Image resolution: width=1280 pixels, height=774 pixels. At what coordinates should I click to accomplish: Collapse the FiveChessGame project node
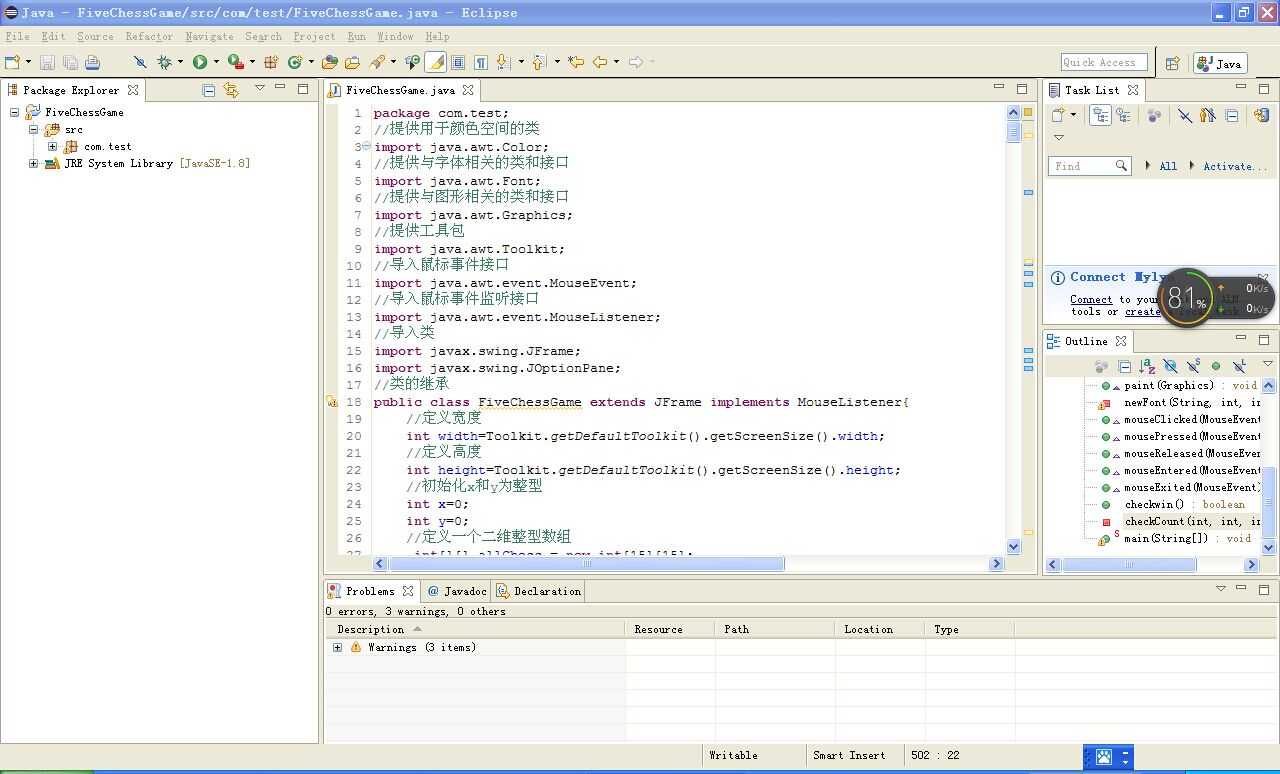14,112
